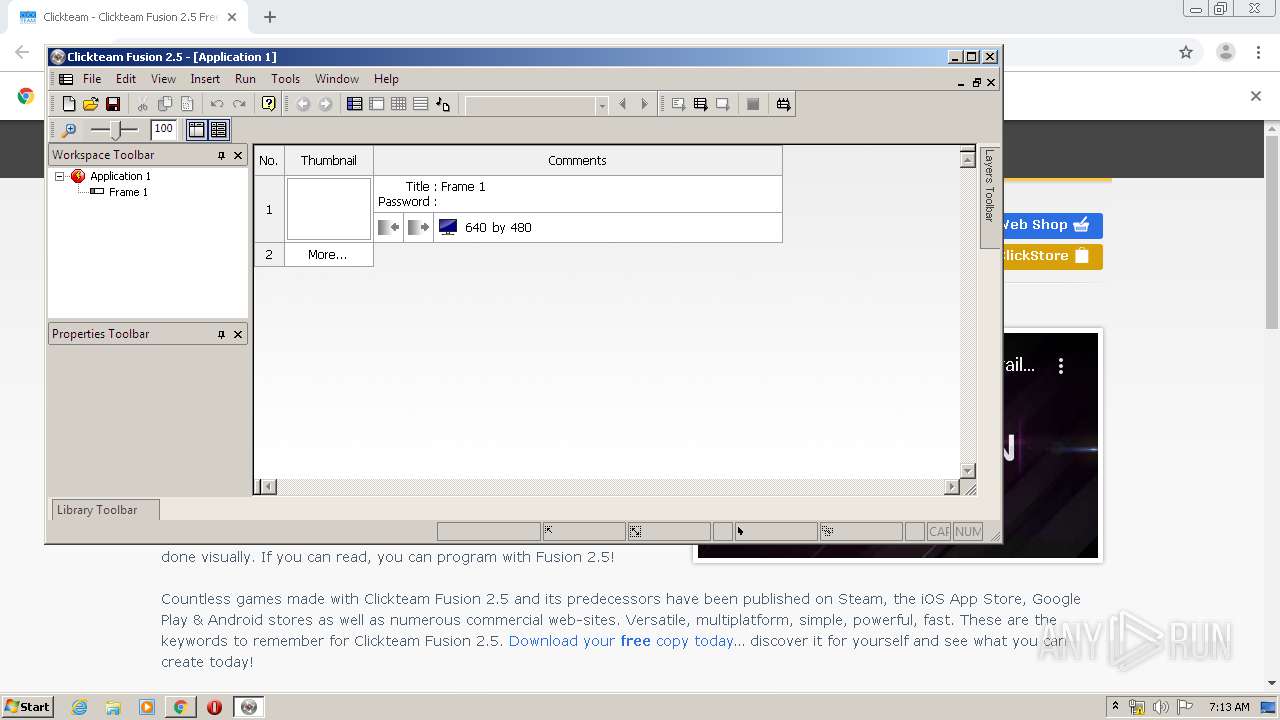Open the Window menu
The image size is (1280, 720).
[337, 79]
